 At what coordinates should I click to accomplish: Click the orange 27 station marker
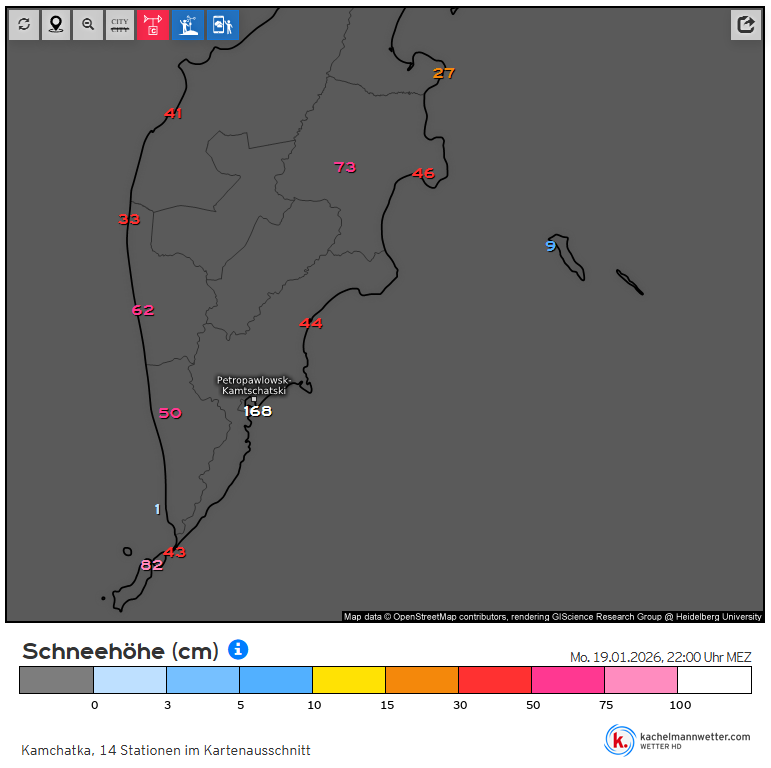point(444,73)
